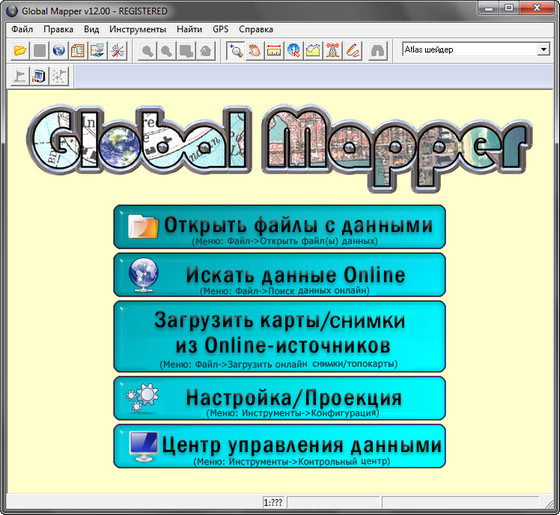Select the Zoom tool magnifier icon
Image resolution: width=560 pixels, height=515 pixels.
pyautogui.click(x=236, y=51)
